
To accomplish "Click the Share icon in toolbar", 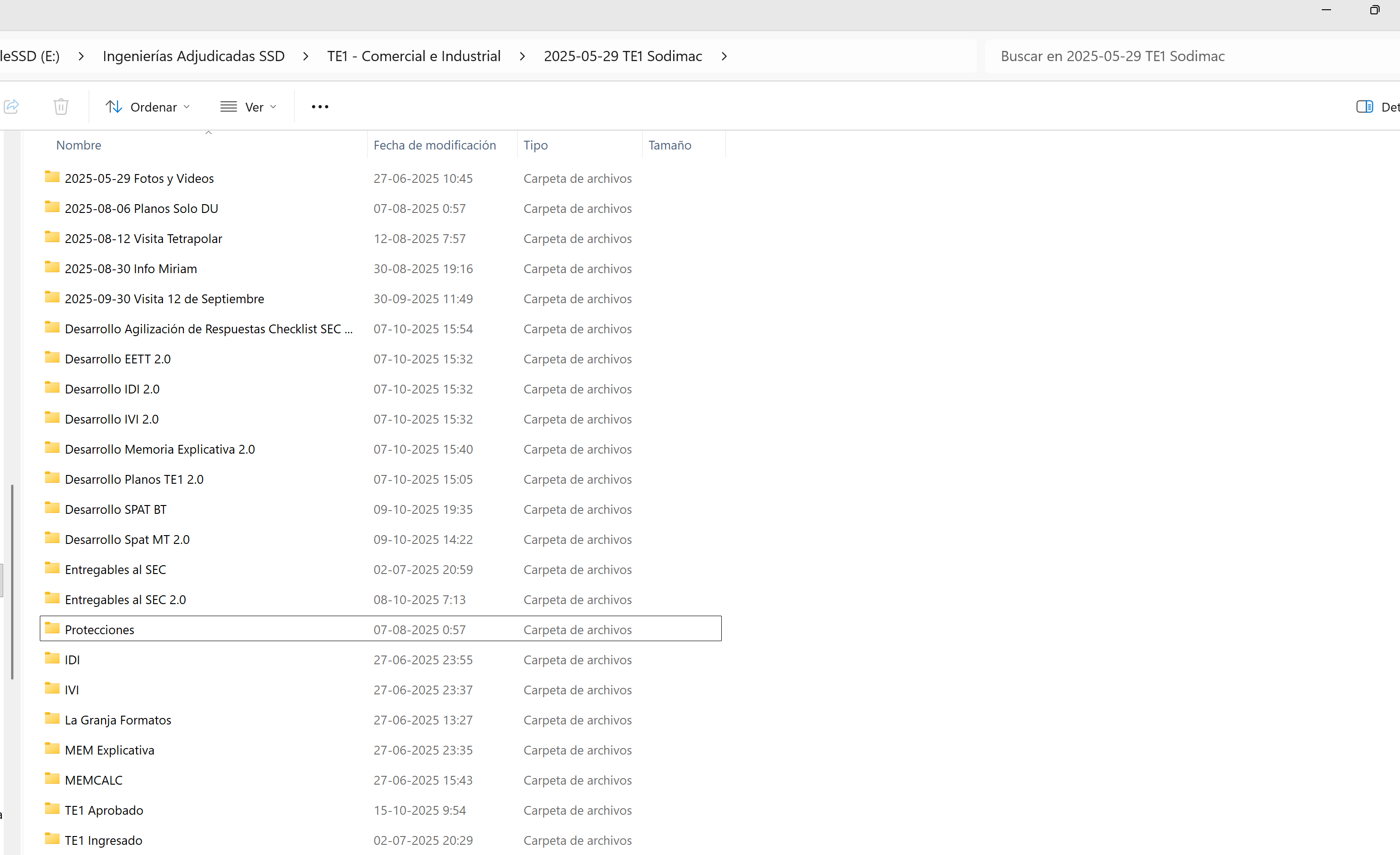I will coord(12,106).
